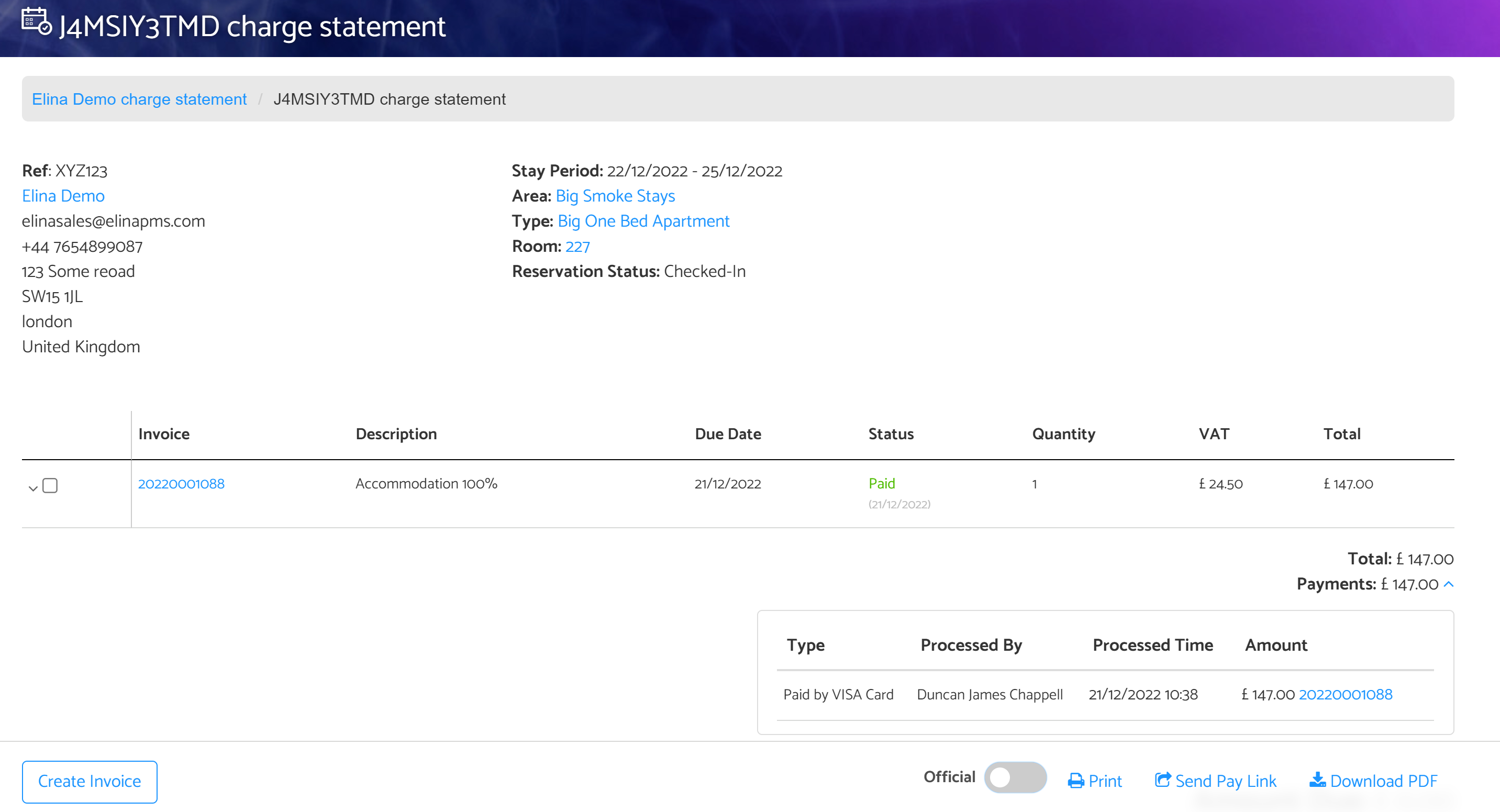The image size is (1500, 812).
Task: Click the row total £ 147.00 cell
Action: pos(1348,484)
